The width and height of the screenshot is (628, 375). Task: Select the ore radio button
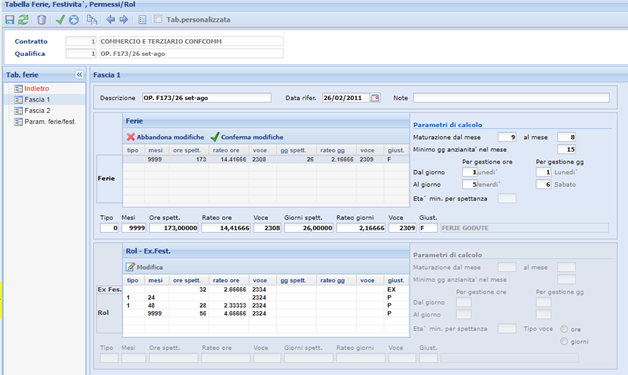click(564, 329)
